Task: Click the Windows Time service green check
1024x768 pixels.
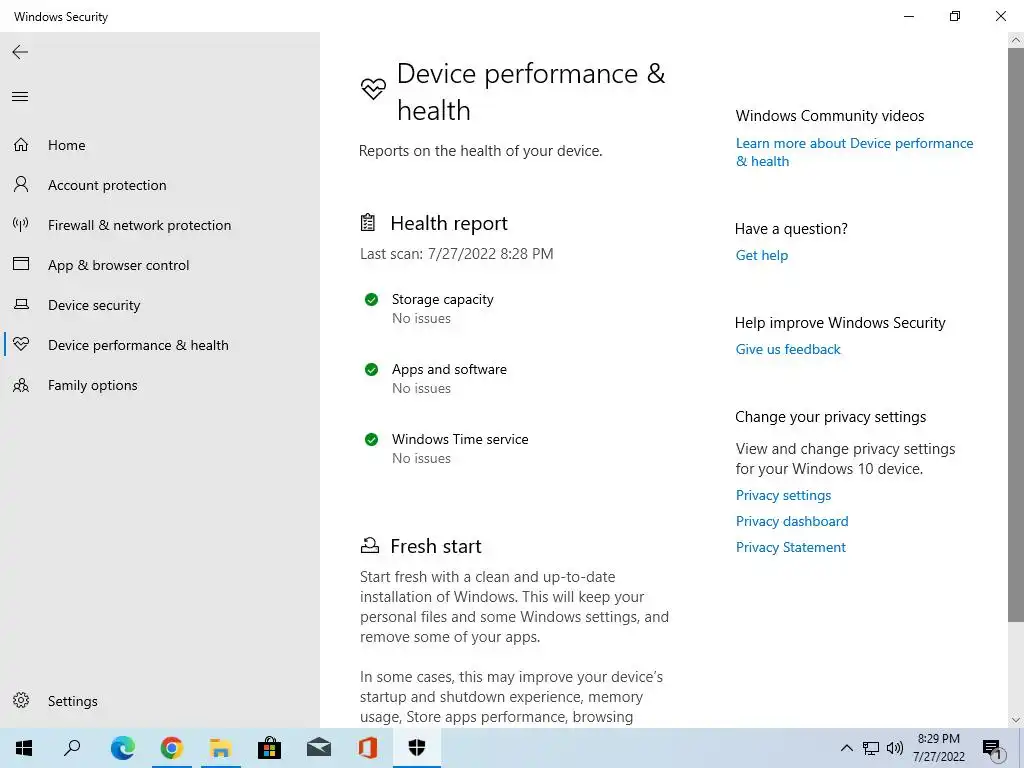Action: pos(371,440)
